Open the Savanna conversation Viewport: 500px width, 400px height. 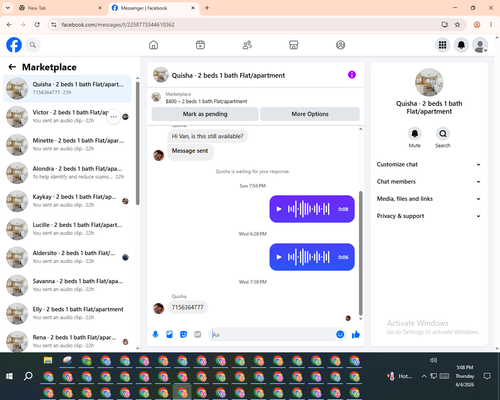tap(67, 285)
